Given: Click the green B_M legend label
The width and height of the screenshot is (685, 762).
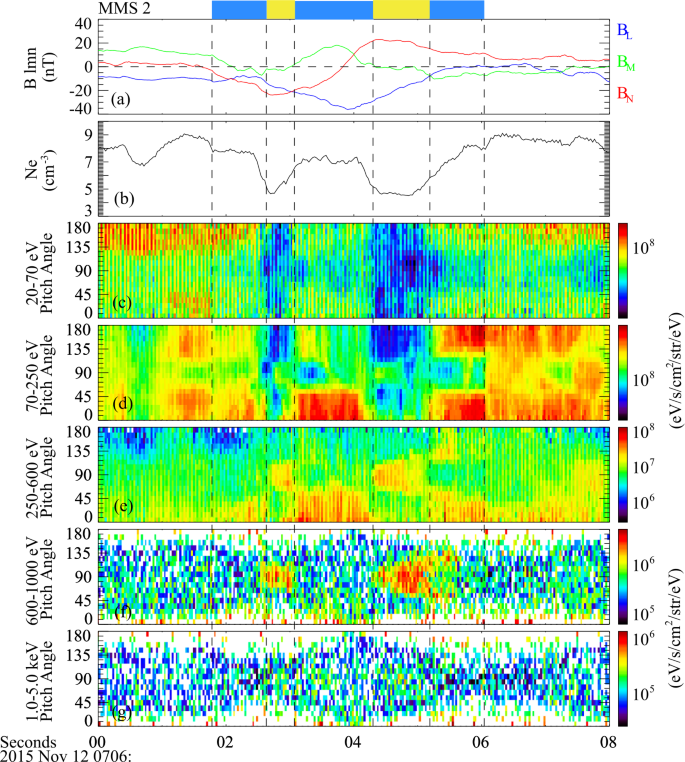Looking at the screenshot, I should (x=626, y=62).
